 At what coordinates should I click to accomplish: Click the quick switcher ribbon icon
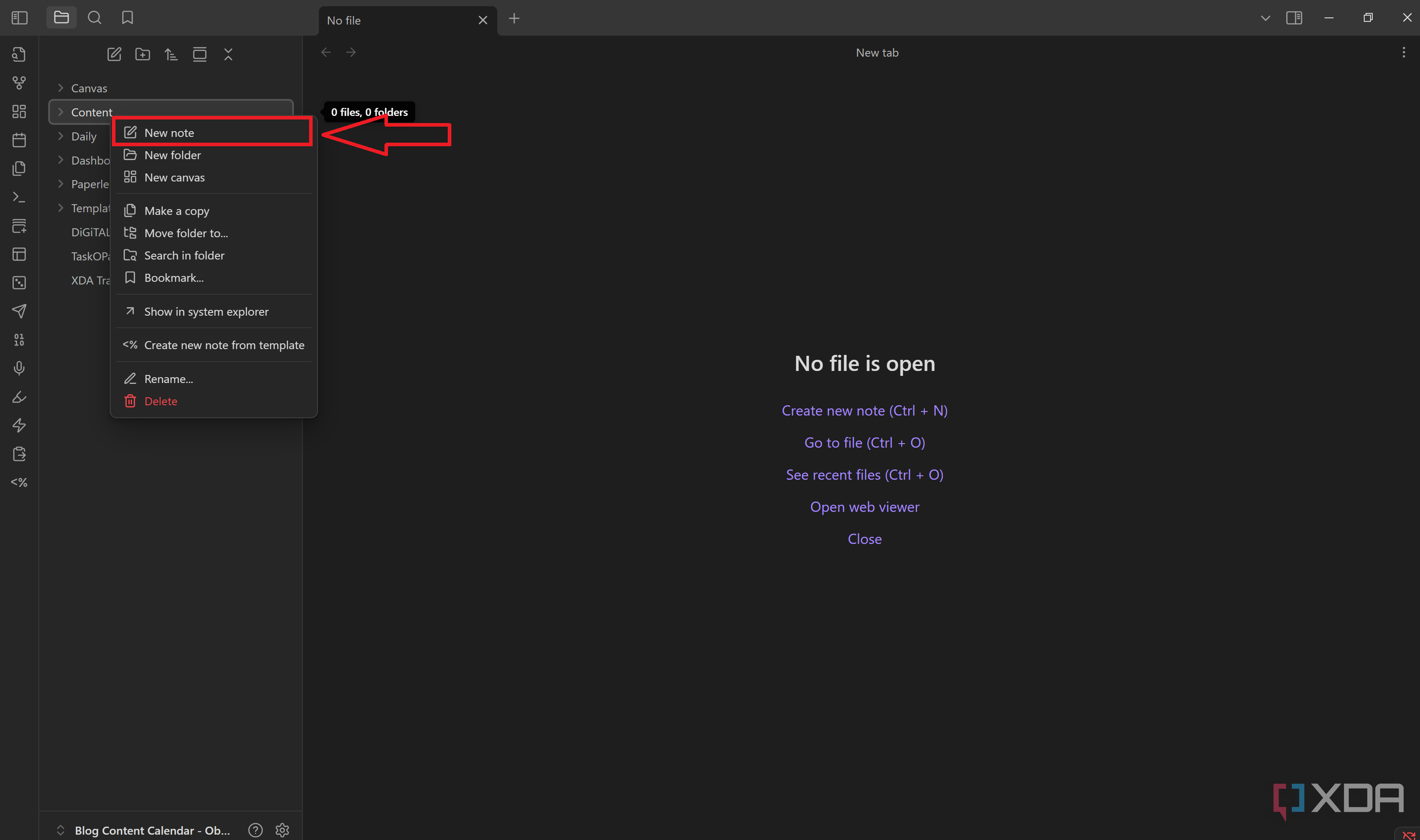point(19,54)
